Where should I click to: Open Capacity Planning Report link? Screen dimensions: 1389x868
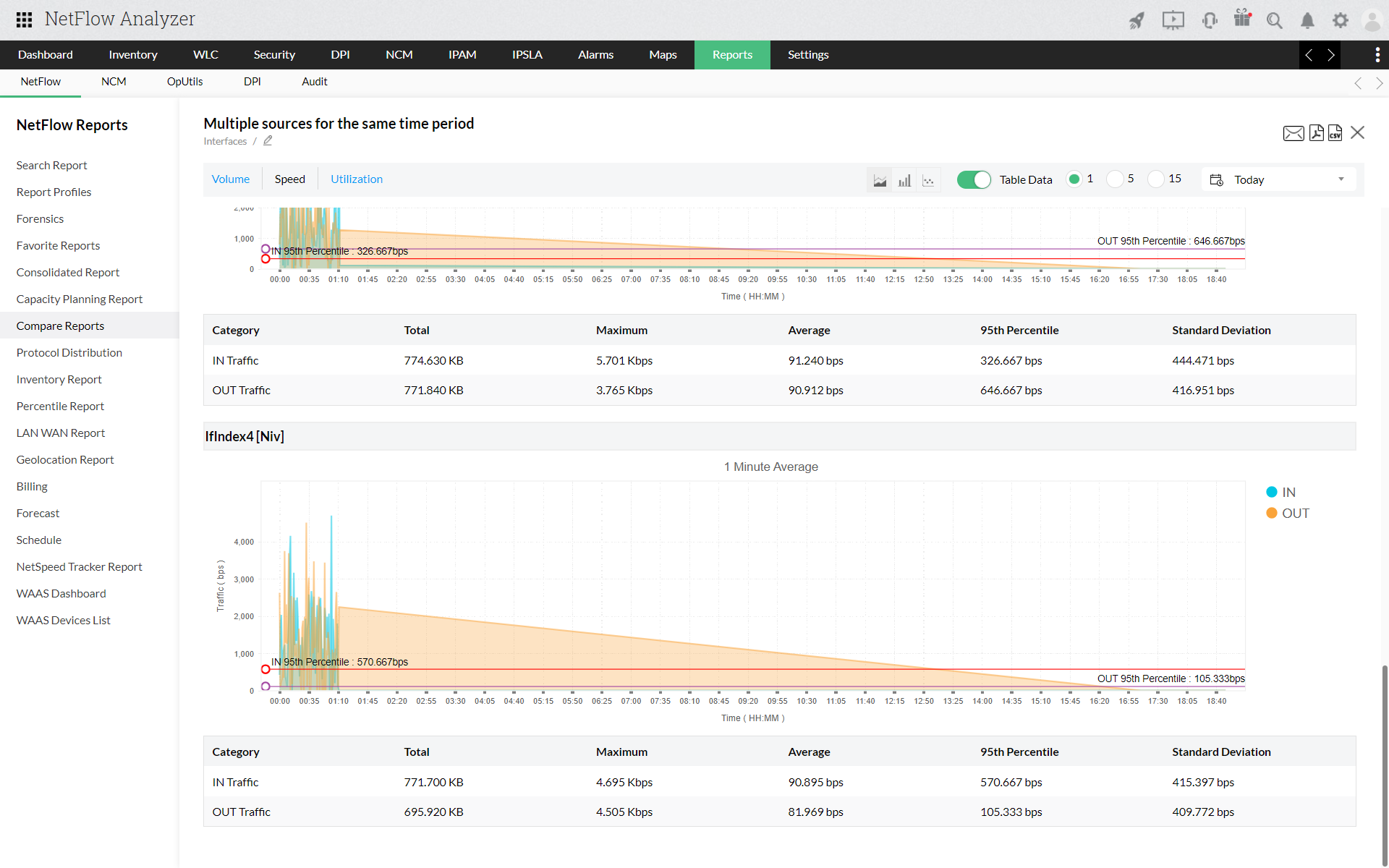tap(80, 299)
